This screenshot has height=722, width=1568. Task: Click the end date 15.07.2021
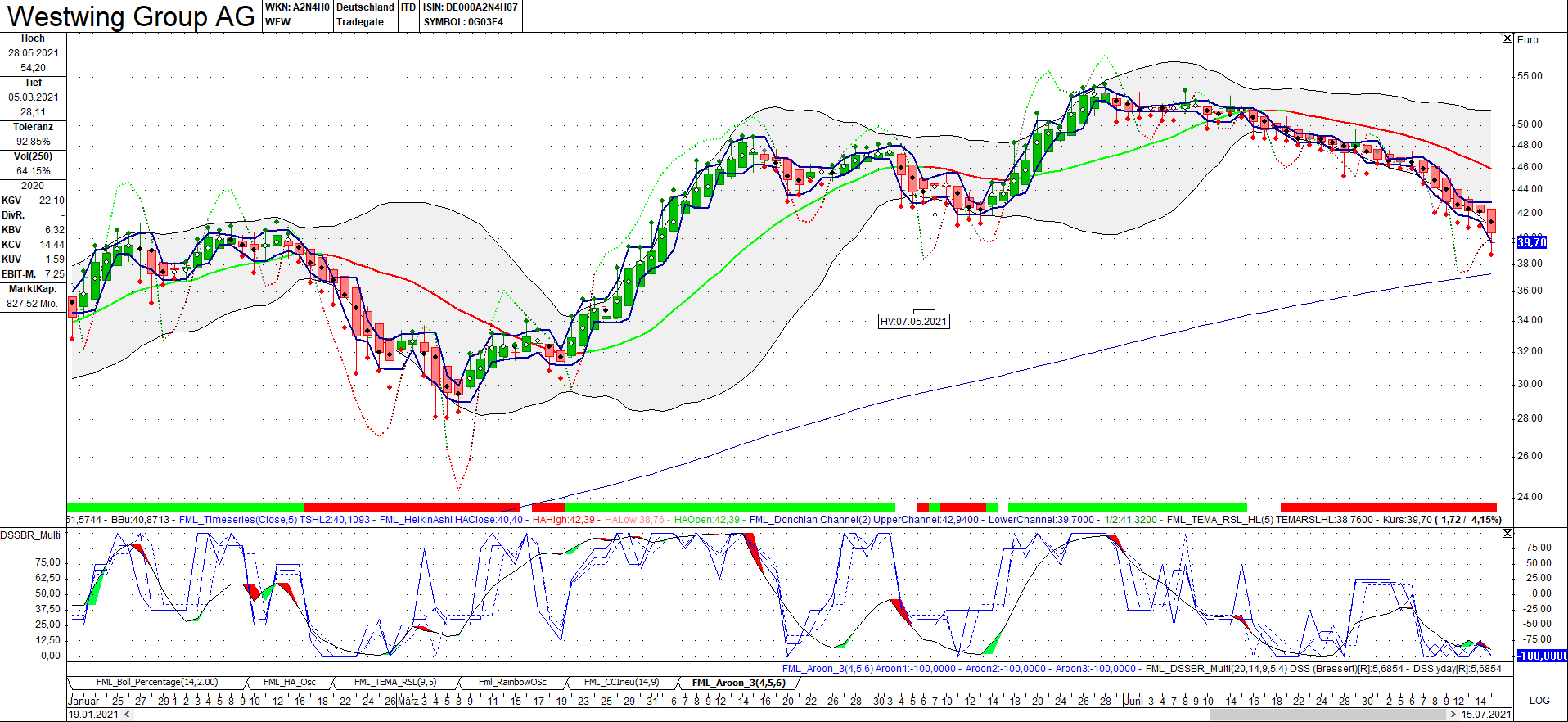[x=1486, y=715]
